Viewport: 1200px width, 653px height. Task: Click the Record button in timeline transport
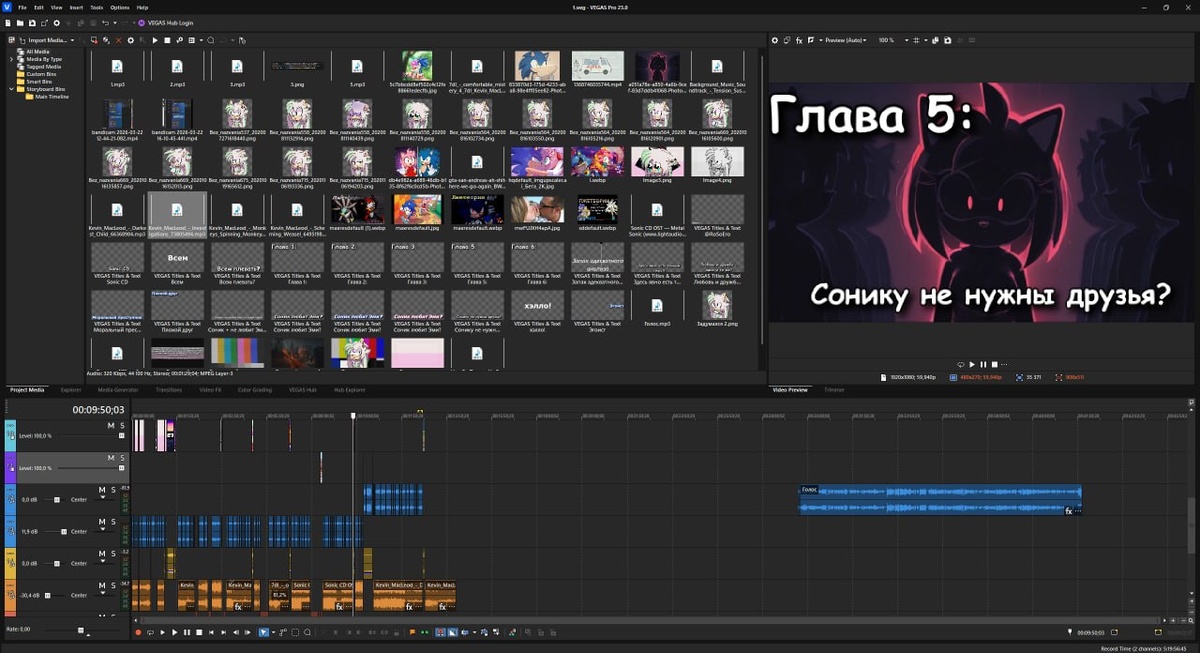(x=138, y=632)
